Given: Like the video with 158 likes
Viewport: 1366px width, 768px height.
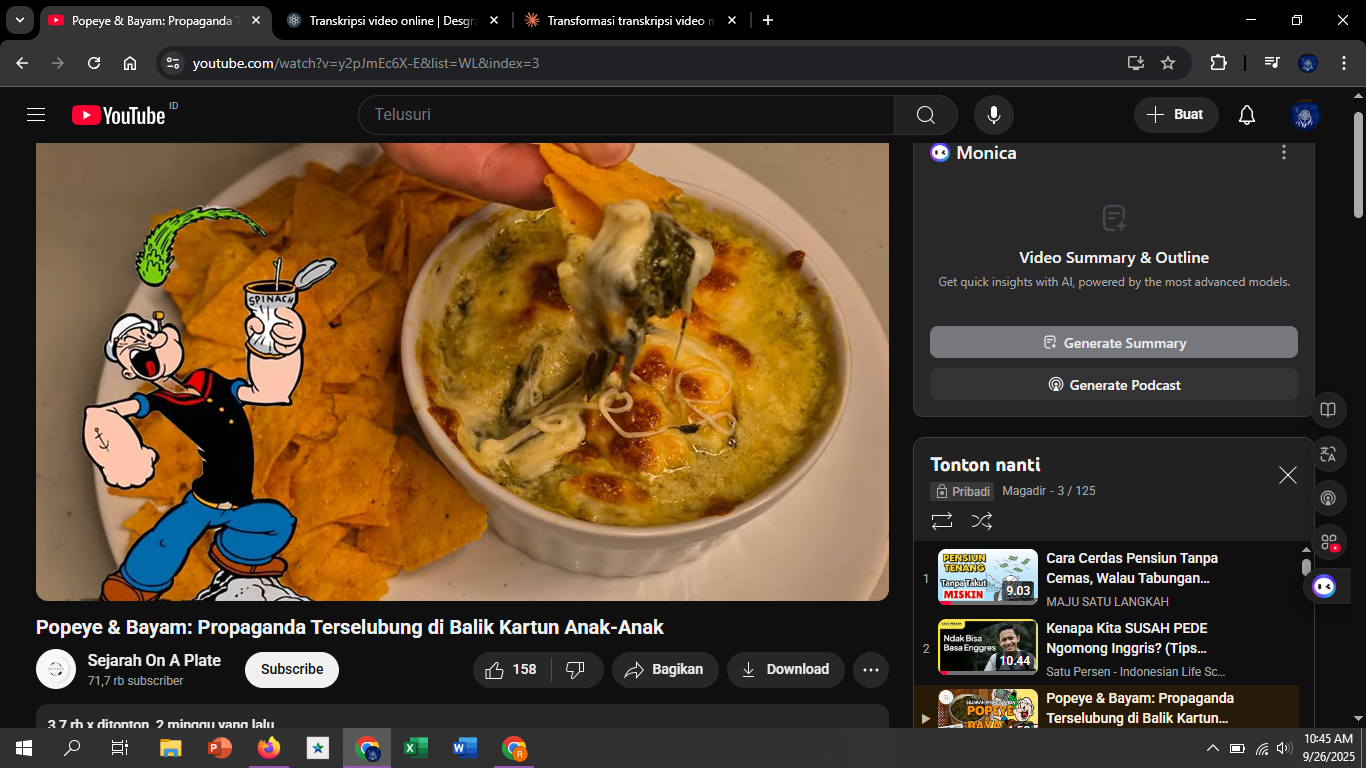Looking at the screenshot, I should pos(511,670).
